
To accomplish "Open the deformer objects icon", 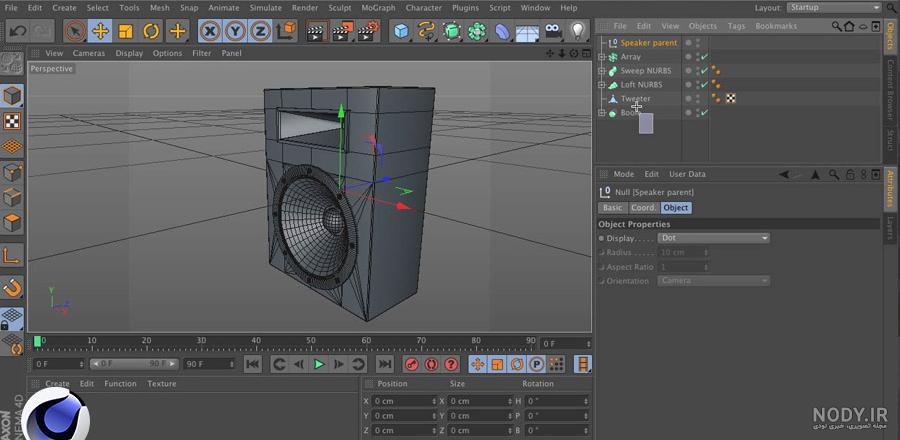I will [x=502, y=31].
